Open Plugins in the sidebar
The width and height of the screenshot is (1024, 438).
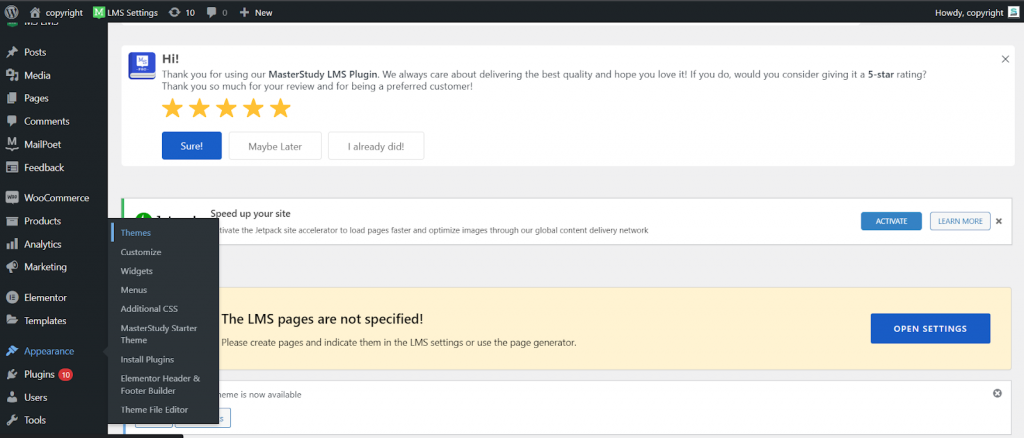[x=38, y=374]
